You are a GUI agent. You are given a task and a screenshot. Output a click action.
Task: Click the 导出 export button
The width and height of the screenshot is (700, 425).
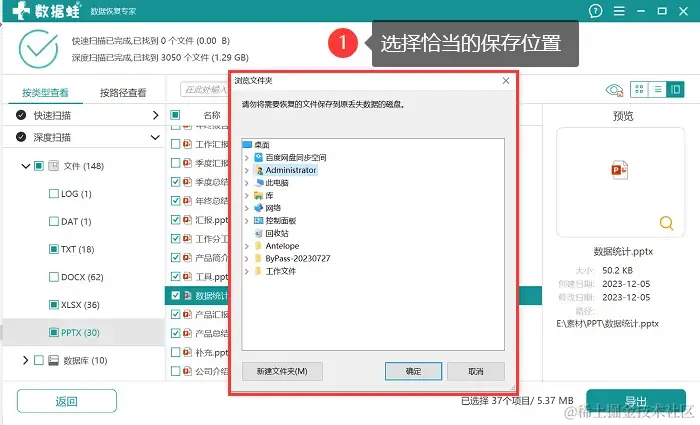pos(636,401)
